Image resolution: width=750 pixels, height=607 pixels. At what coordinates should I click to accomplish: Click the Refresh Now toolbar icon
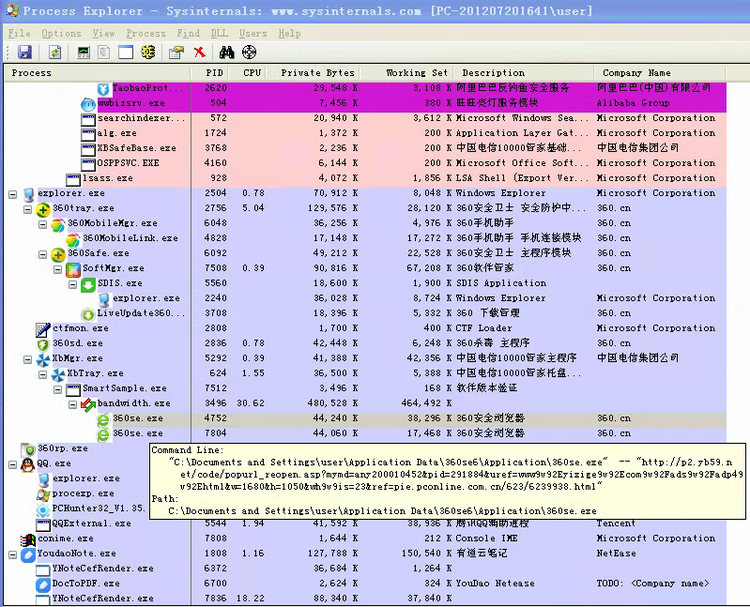click(x=55, y=52)
